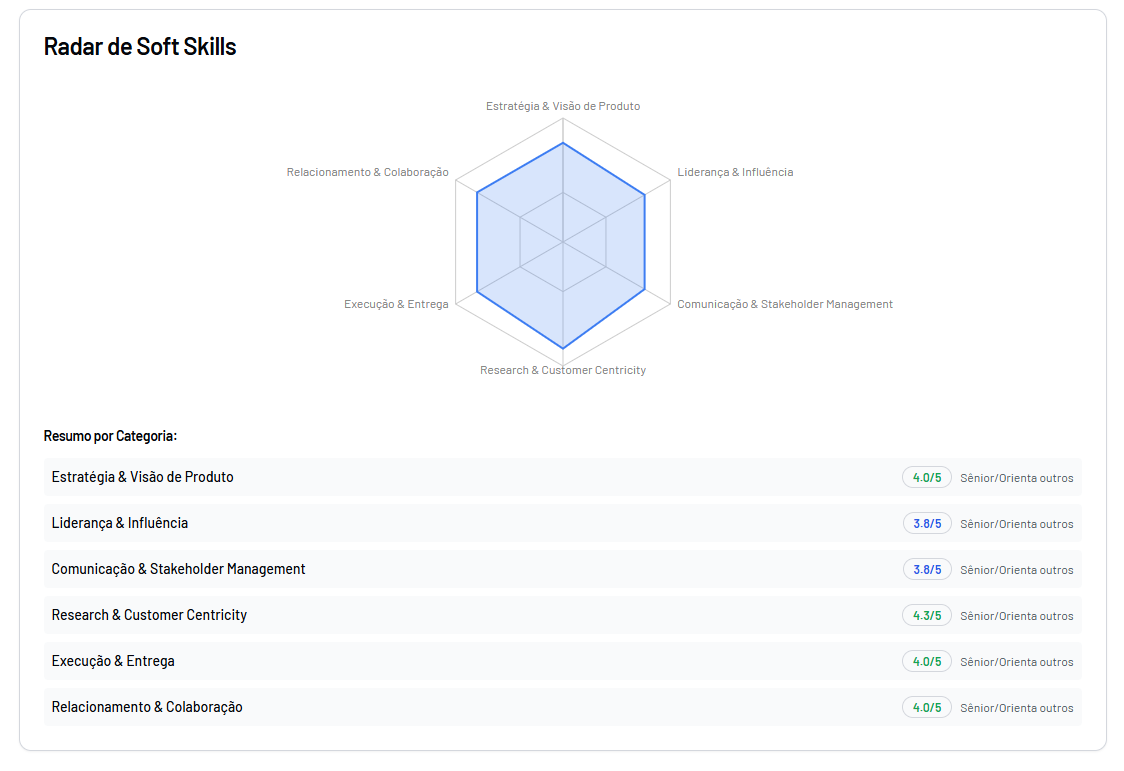Select the Research & Customer Centricity axis label
This screenshot has height=771, width=1124.
click(563, 369)
